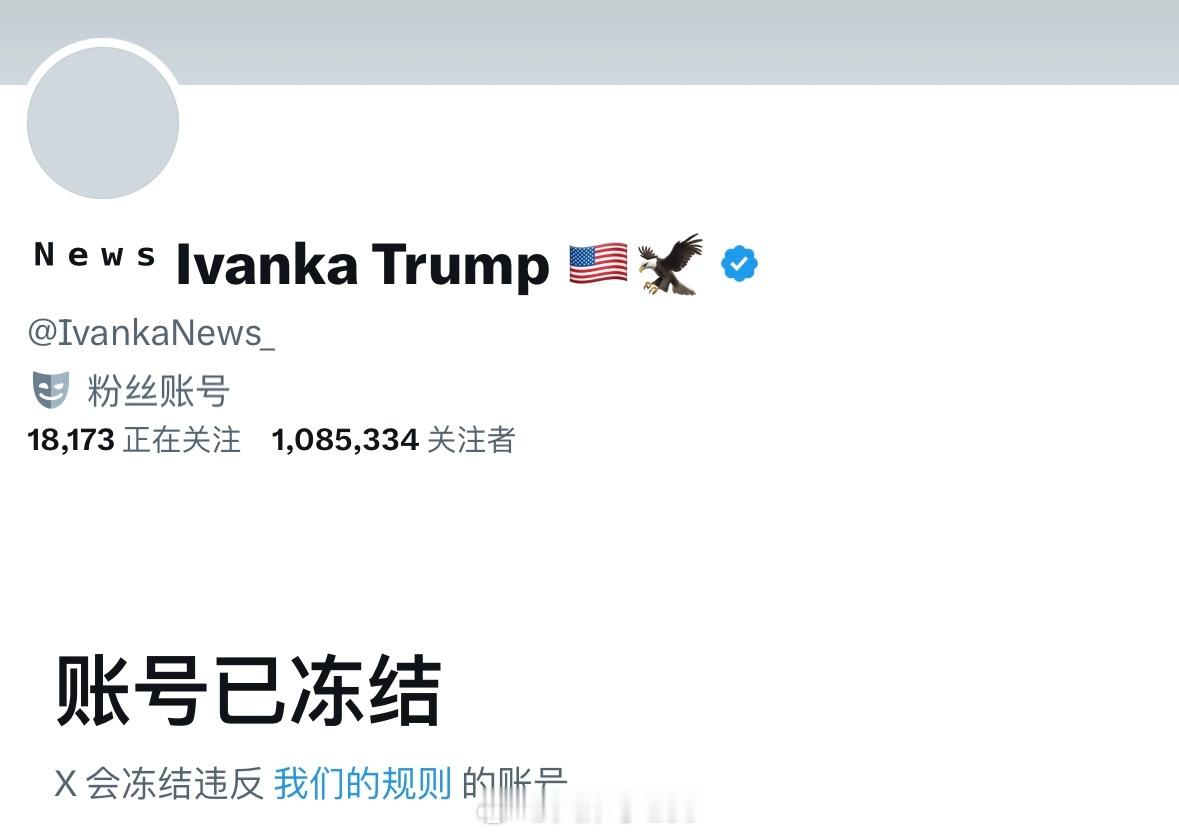Click the American flag emoji

(x=599, y=264)
